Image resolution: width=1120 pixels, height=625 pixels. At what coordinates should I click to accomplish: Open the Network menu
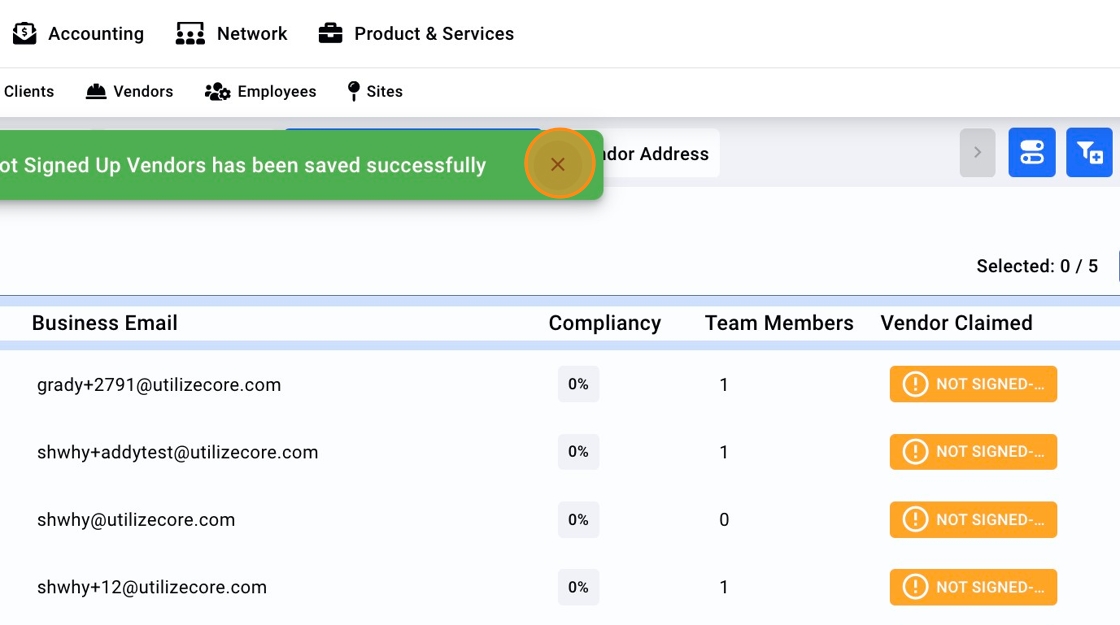[x=251, y=34]
